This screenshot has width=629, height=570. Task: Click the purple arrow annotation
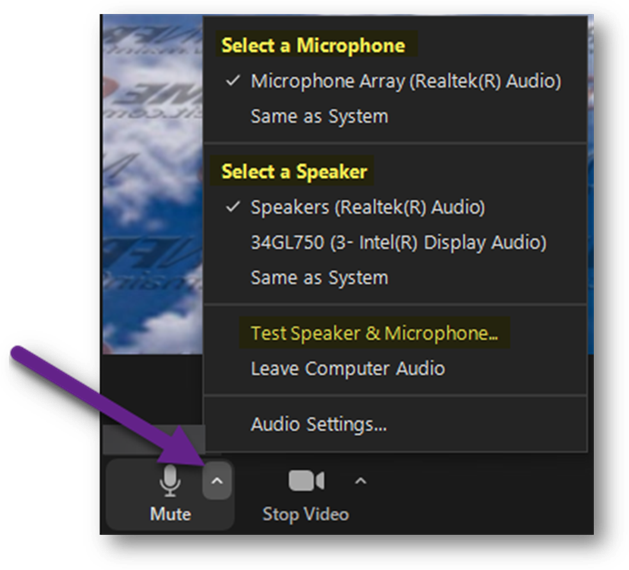click(108, 405)
